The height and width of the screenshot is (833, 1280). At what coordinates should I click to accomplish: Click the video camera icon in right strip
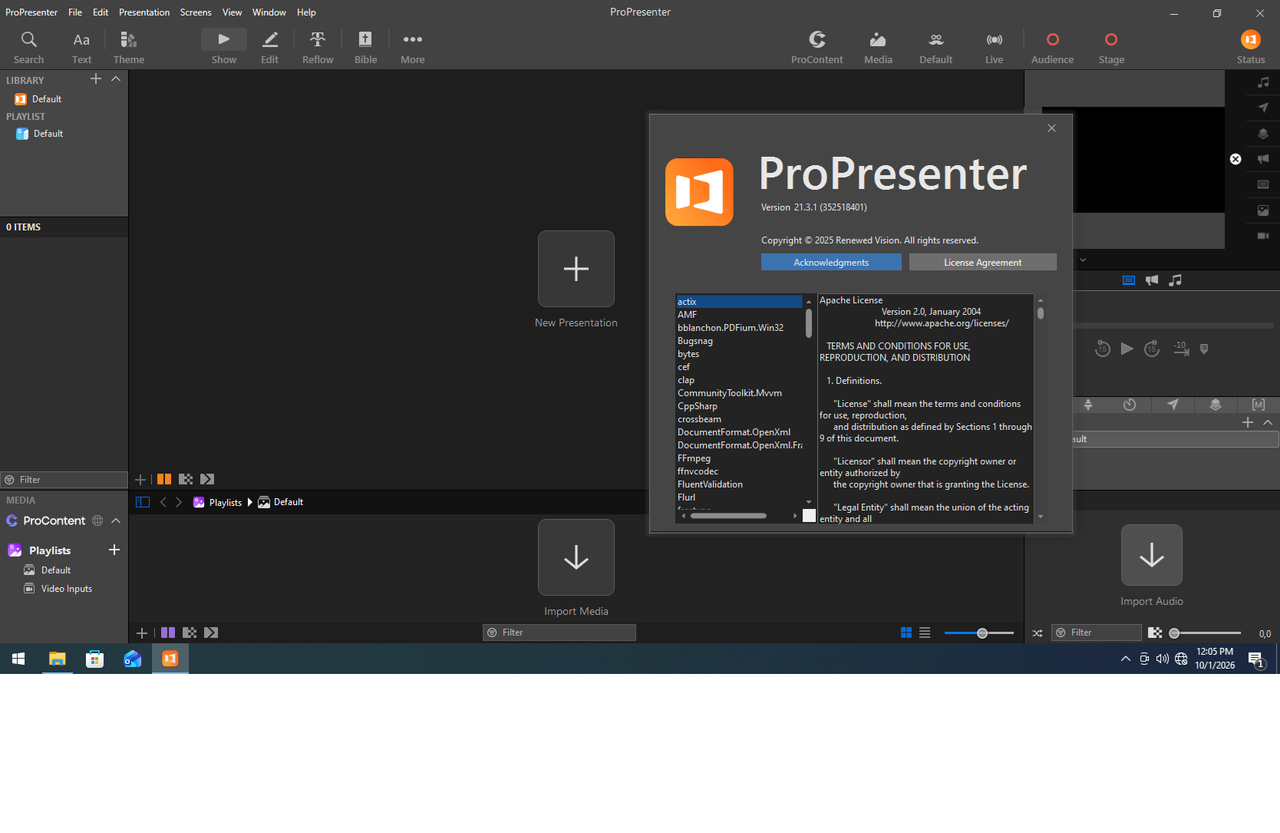coord(1263,236)
